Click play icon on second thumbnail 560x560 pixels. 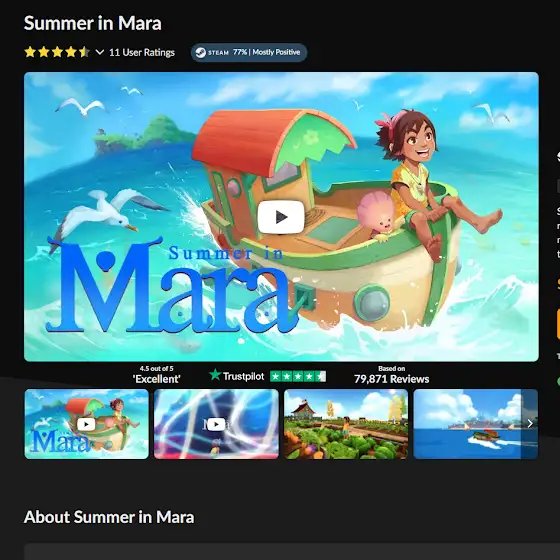pyautogui.click(x=216, y=424)
